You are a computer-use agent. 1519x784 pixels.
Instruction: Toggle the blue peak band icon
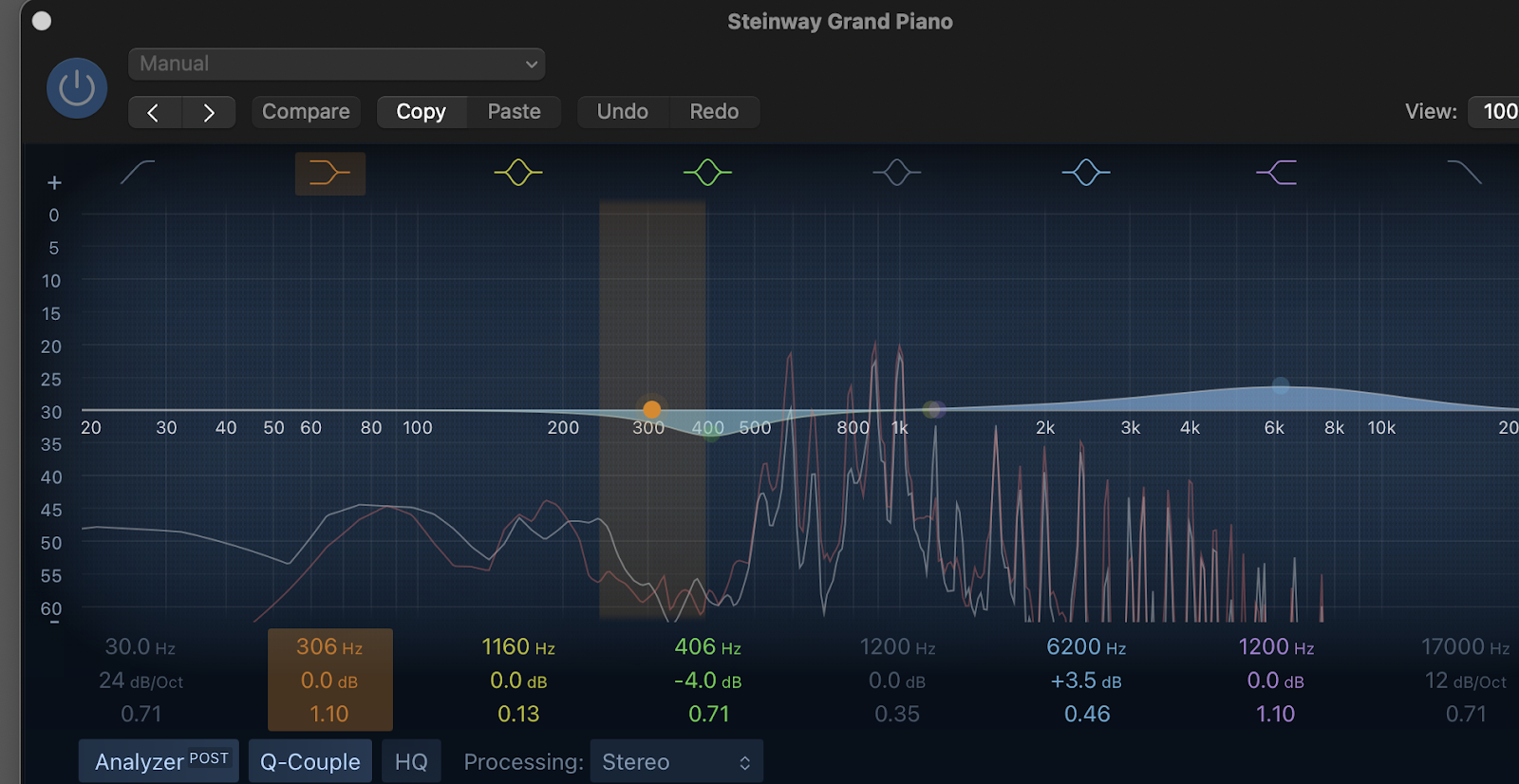pos(1086,172)
